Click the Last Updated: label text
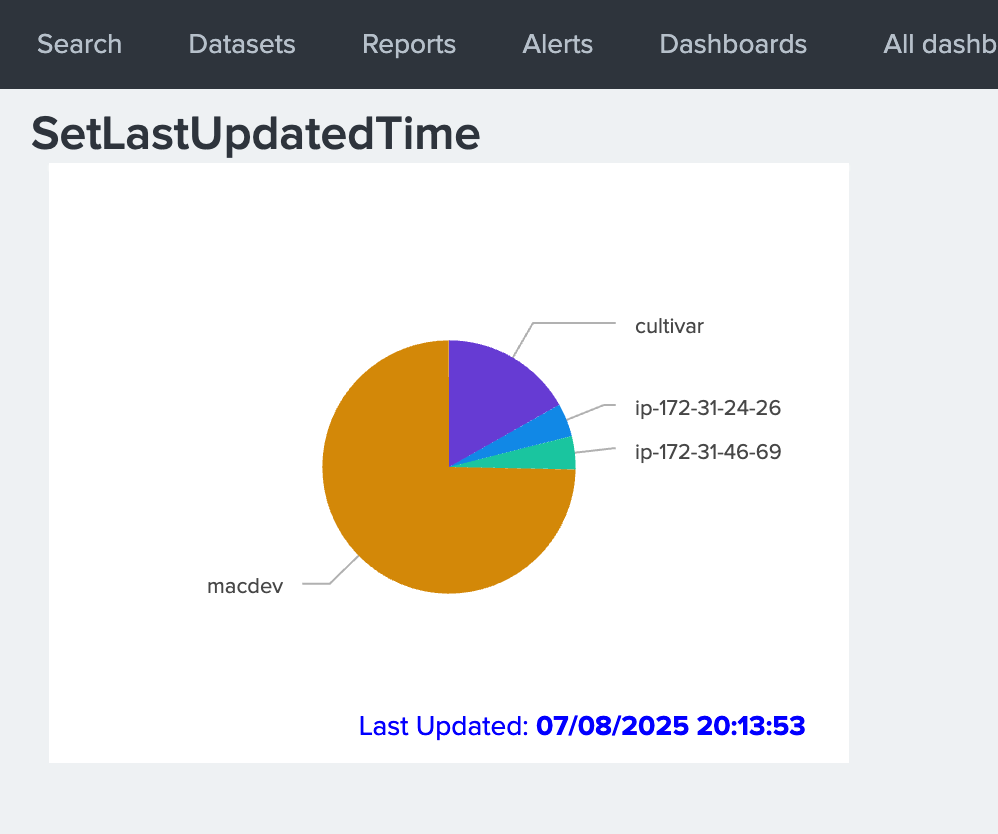This screenshot has width=998, height=834. (x=443, y=726)
